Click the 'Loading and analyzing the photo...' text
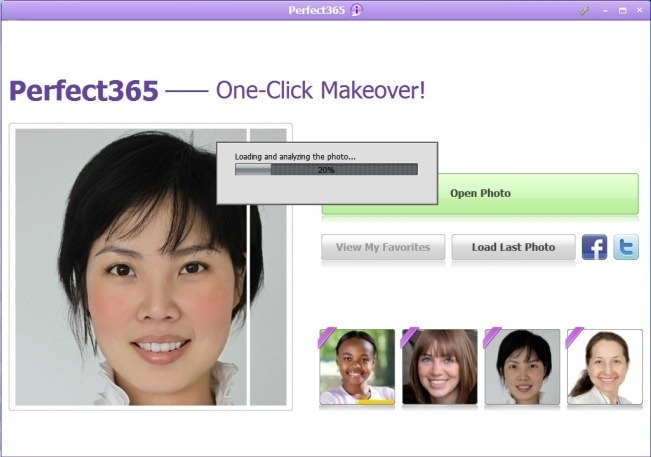The width and height of the screenshot is (651, 457). (295, 156)
